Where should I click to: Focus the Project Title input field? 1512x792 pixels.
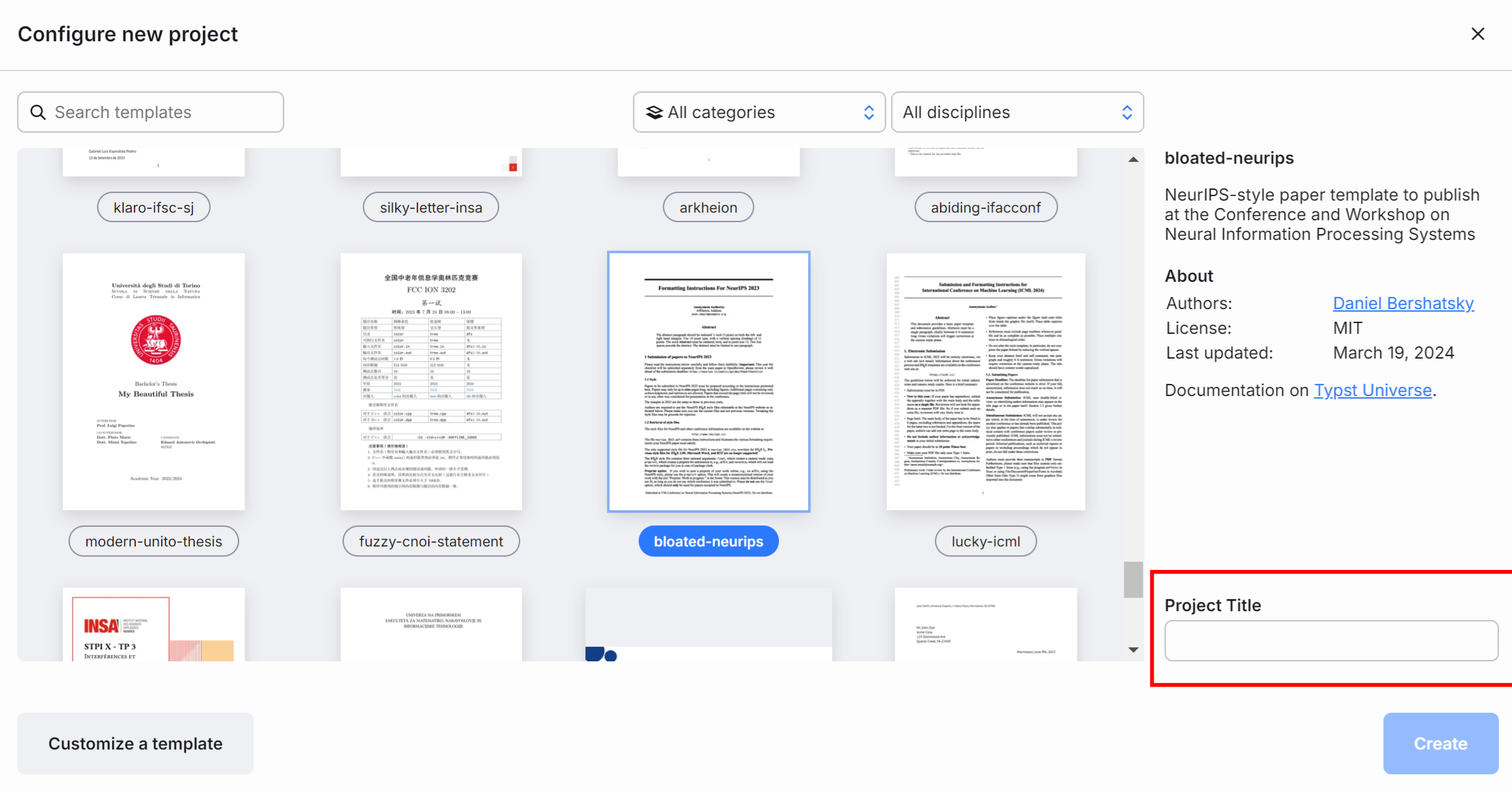[x=1331, y=641]
